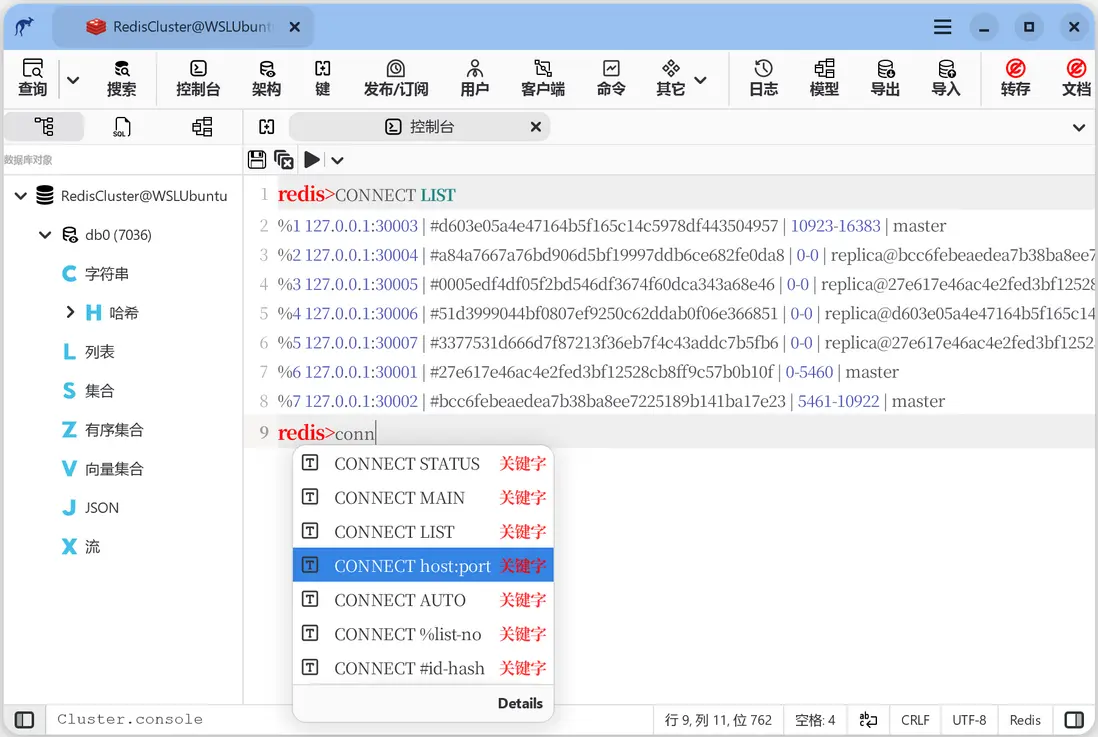Close the RedisCluster@WSLUbuntu connection tab
Viewport: 1098px width, 737px height.
click(295, 27)
